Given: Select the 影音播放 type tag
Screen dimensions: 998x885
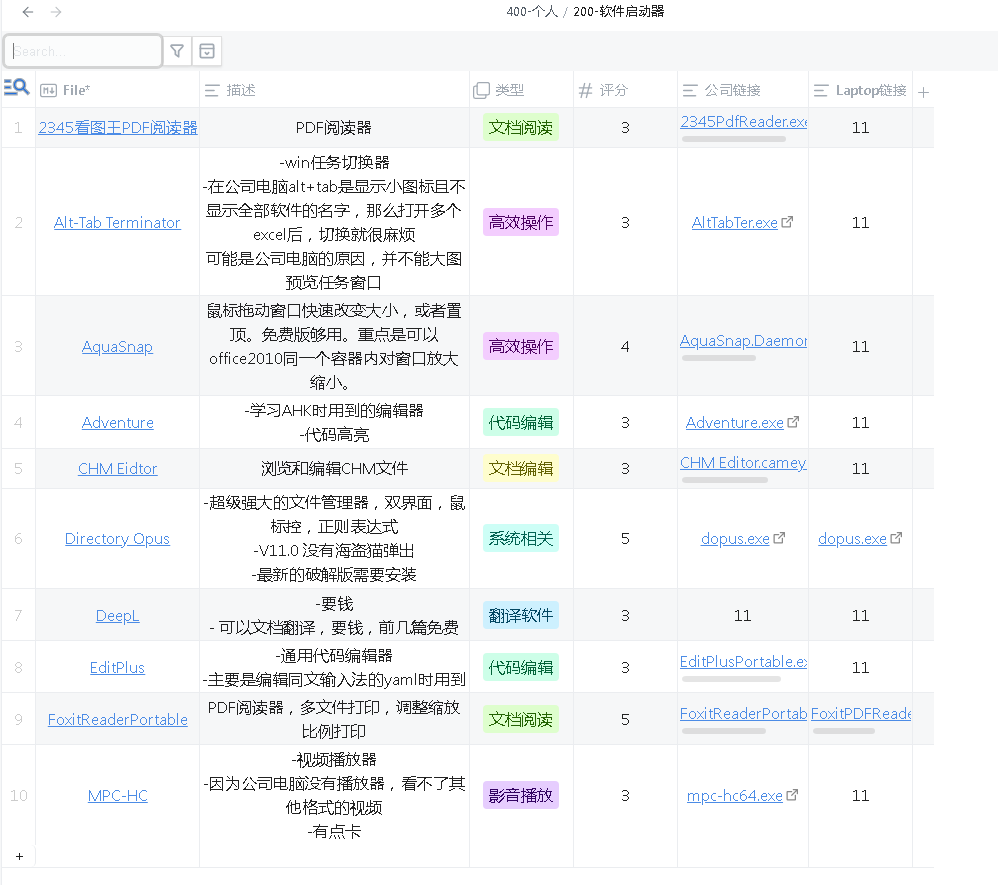Looking at the screenshot, I should [520, 795].
